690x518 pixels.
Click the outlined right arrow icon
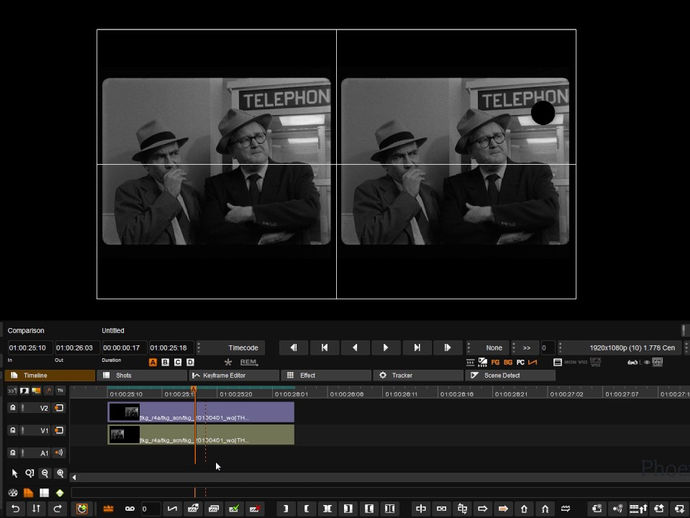point(483,509)
